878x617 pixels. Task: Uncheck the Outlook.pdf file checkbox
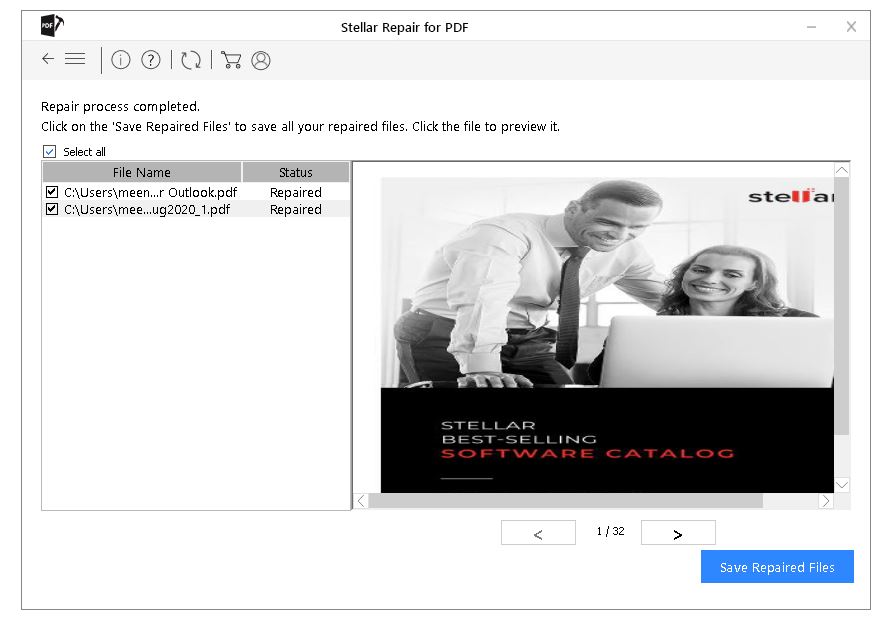pyautogui.click(x=52, y=192)
